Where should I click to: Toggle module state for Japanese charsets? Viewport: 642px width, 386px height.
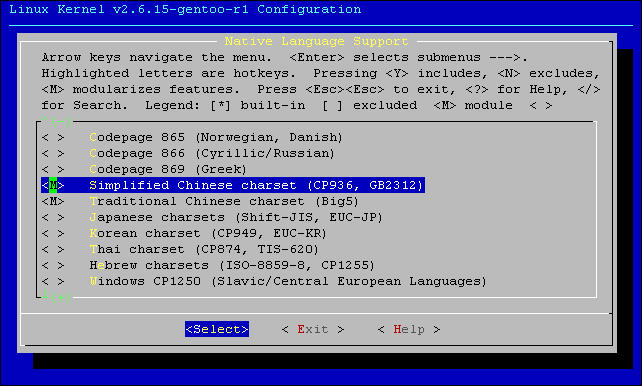(x=53, y=217)
